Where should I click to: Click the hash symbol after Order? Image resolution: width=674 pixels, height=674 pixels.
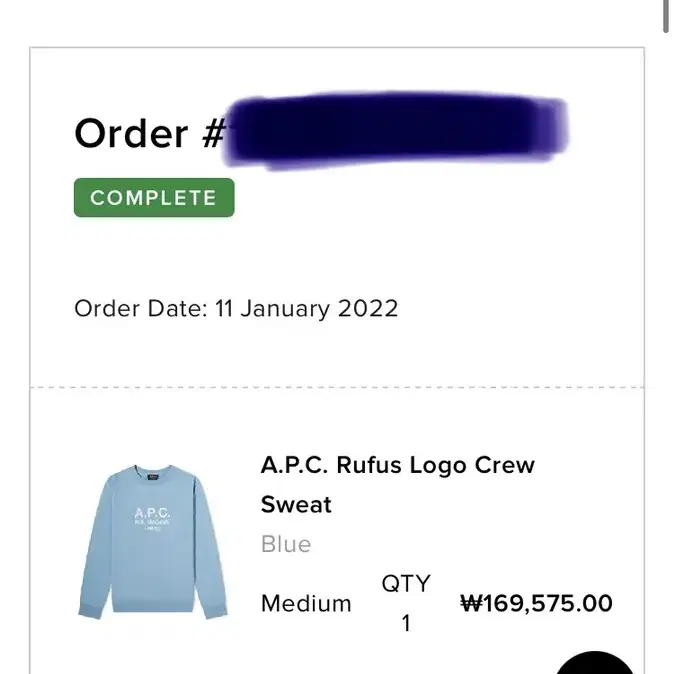(x=214, y=133)
